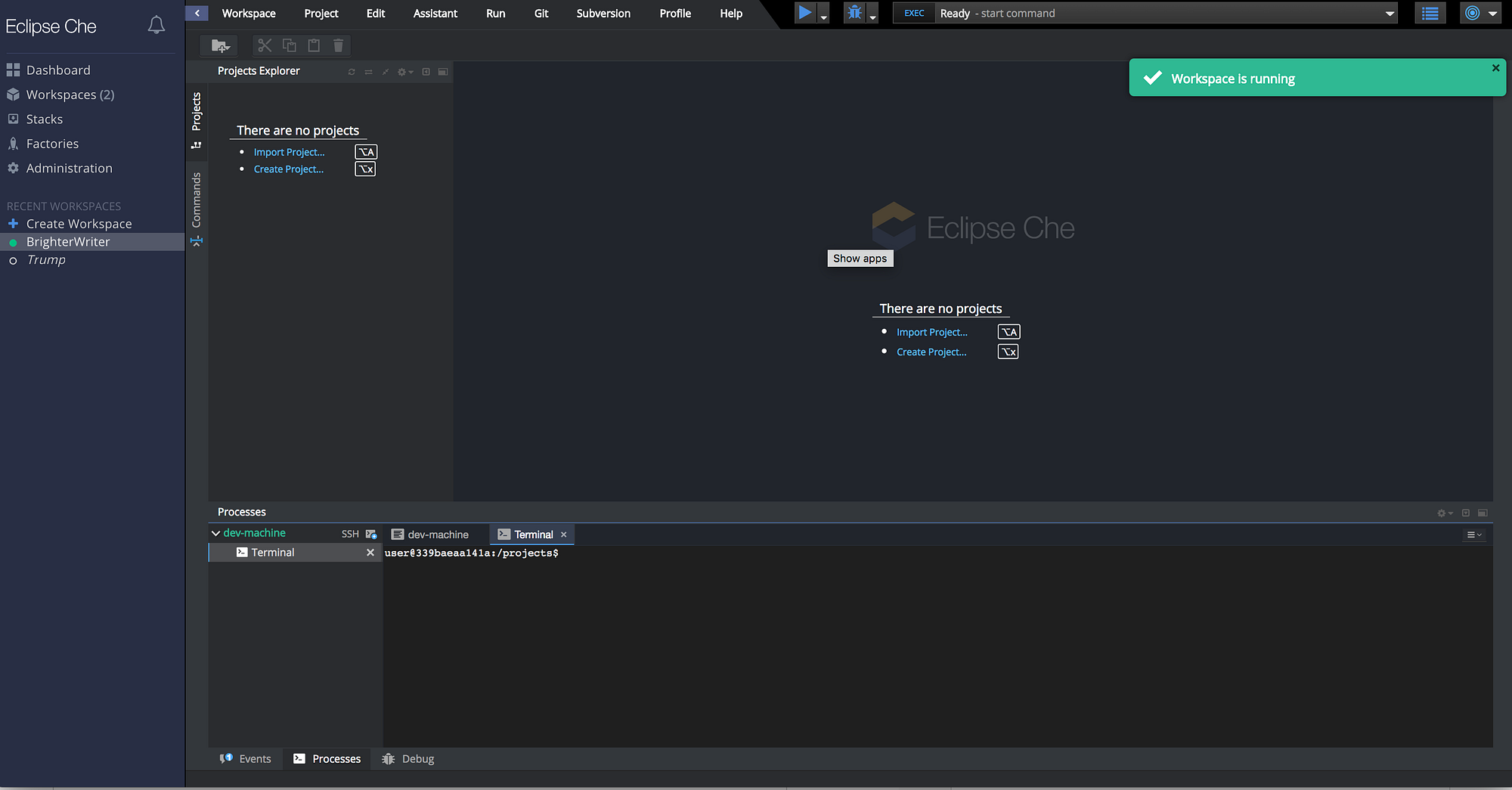Click the Cut scissors icon

click(x=265, y=45)
